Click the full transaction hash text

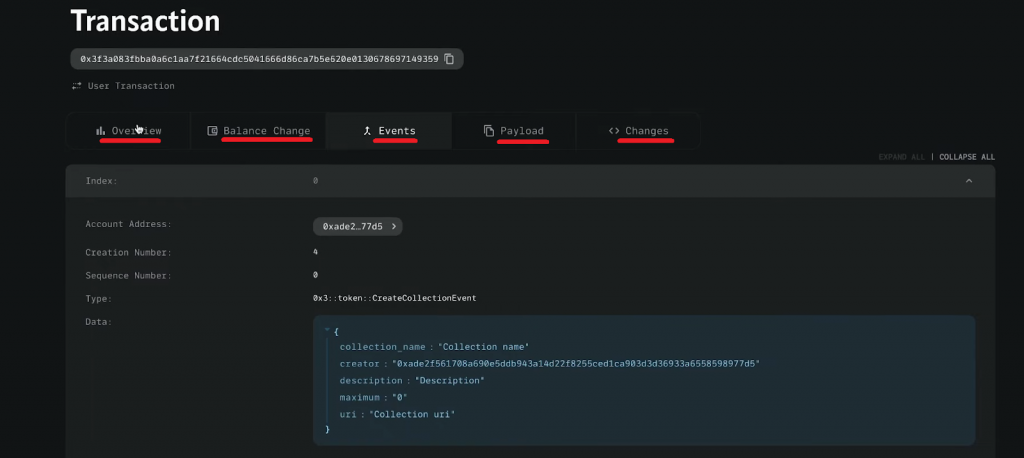[x=258, y=59]
